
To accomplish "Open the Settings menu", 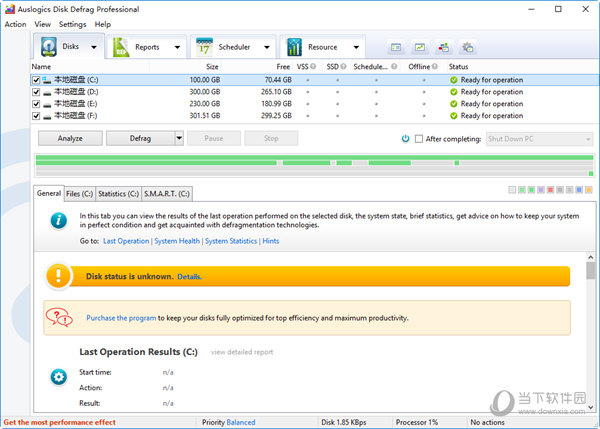I will coord(72,24).
